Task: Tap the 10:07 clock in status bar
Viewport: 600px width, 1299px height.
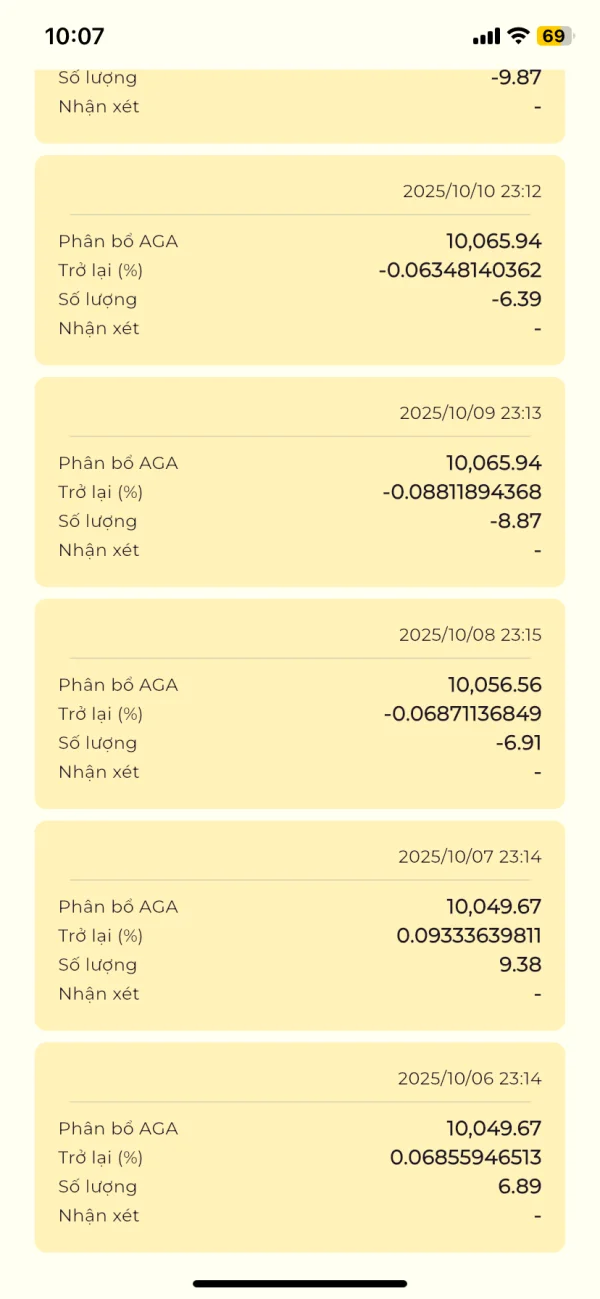Action: (75, 36)
